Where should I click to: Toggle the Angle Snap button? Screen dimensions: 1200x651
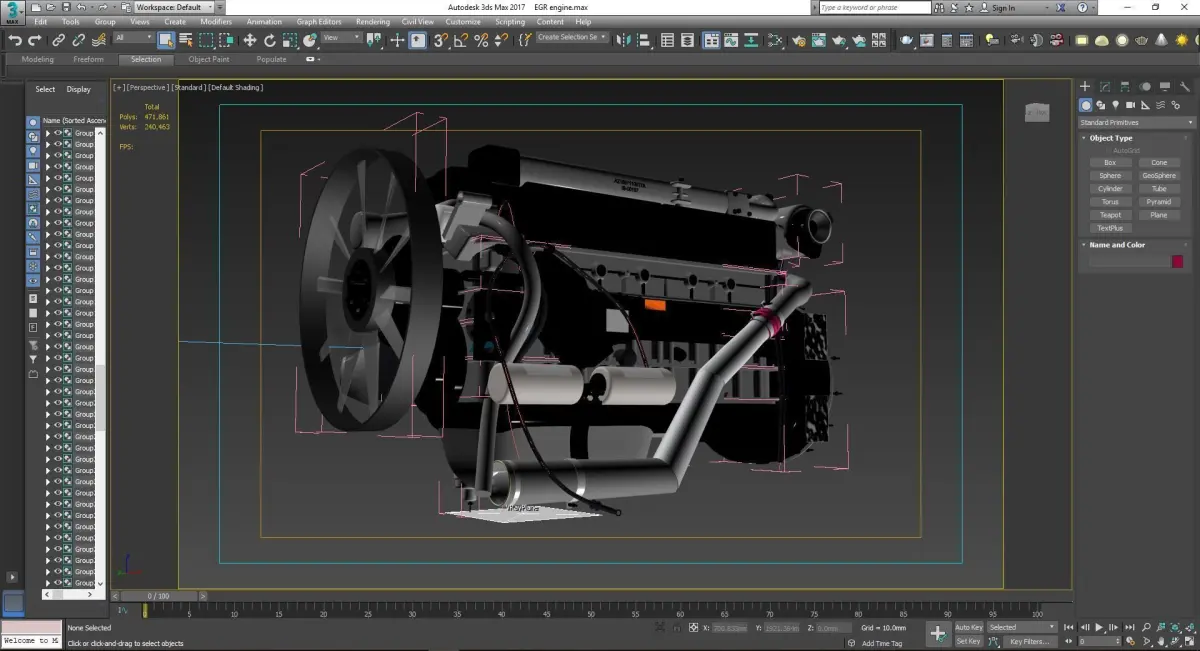[x=461, y=41]
